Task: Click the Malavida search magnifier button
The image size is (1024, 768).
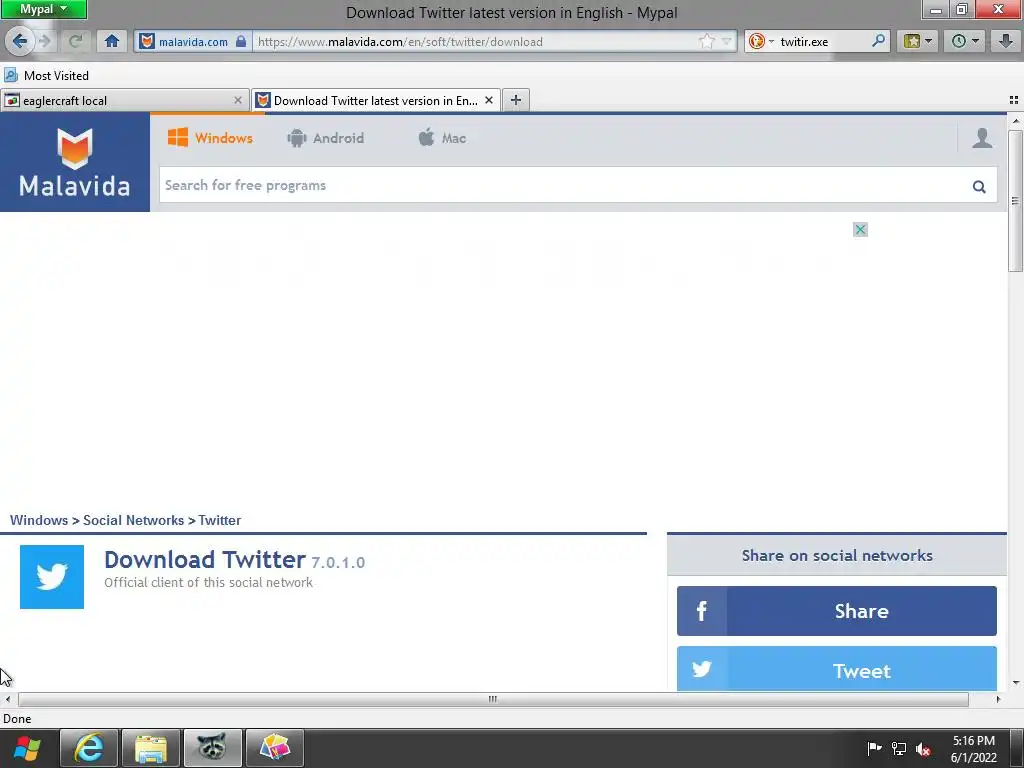Action: (979, 186)
